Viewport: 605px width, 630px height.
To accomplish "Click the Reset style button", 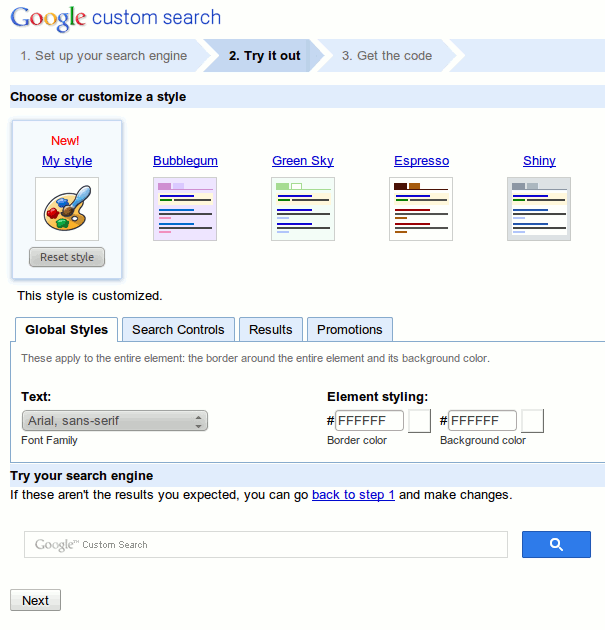I will [x=67, y=257].
